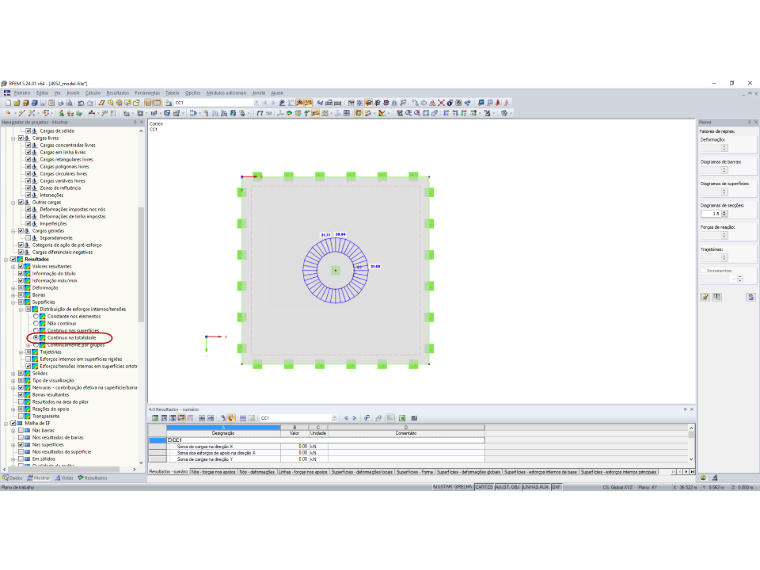Click the first icon in results table toolbar
This screenshot has width=760, height=570.
pyautogui.click(x=155, y=418)
